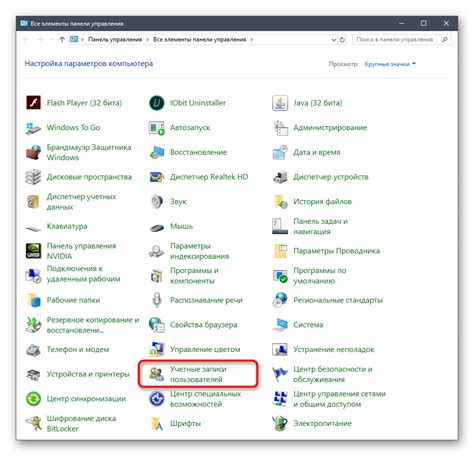The height and width of the screenshot is (456, 474).
Task: Select the Панель управления breadcrumb item
Action: [x=115, y=40]
